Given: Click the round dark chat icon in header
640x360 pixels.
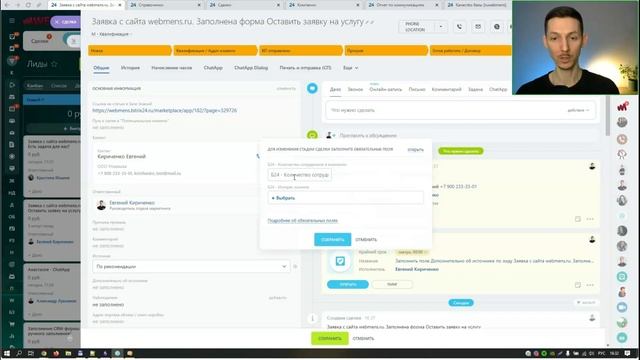Looking at the screenshot, I should tap(496, 27).
